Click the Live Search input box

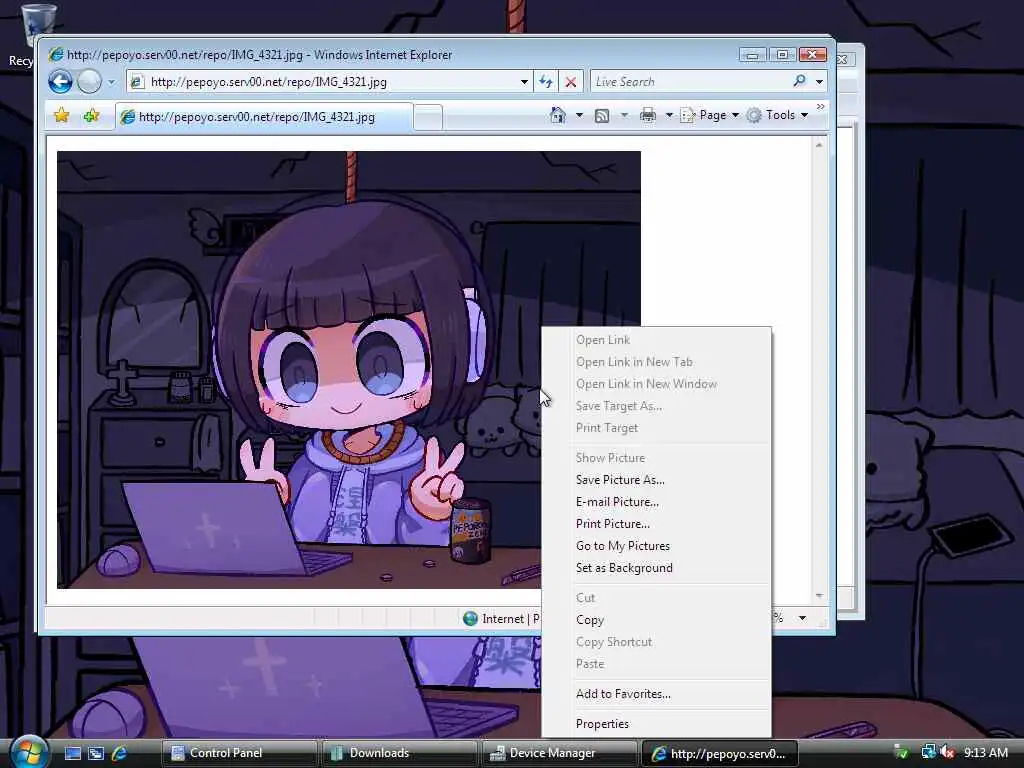coord(690,82)
